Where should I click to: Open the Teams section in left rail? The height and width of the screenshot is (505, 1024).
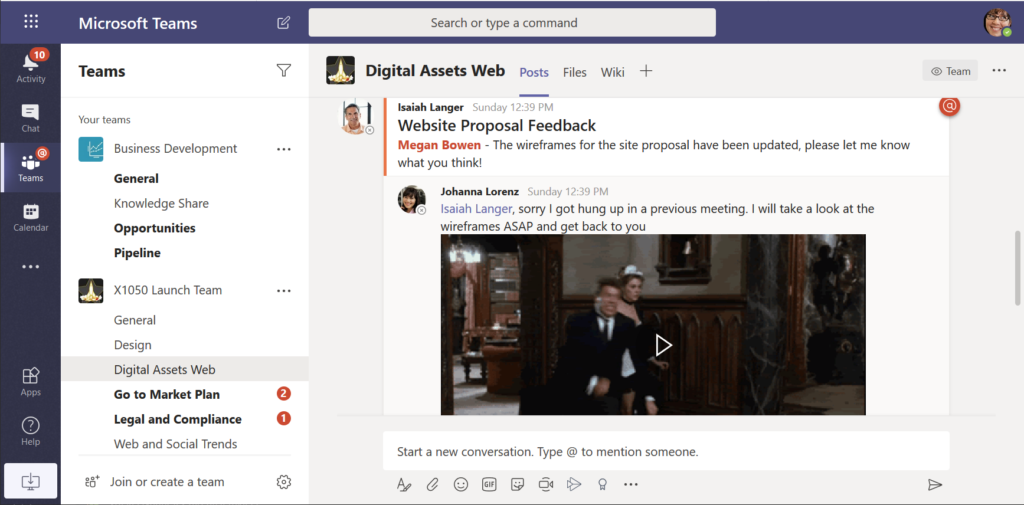pos(31,167)
